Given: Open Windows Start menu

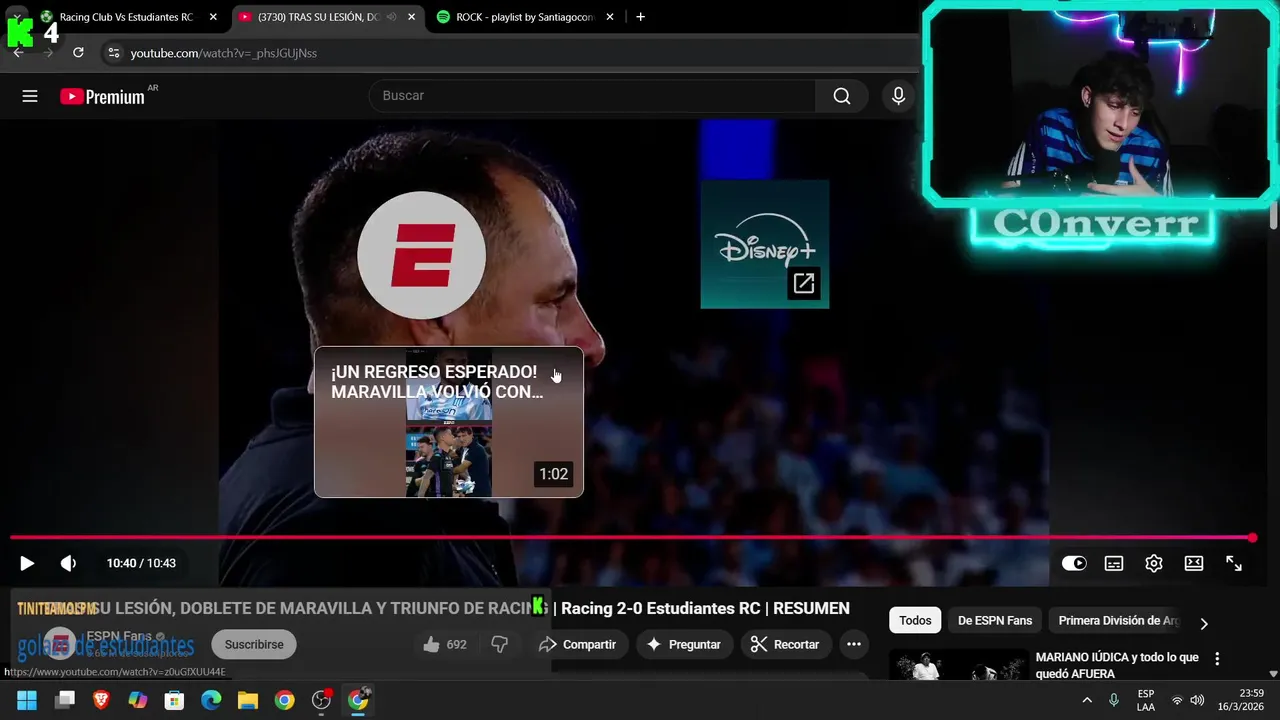Looking at the screenshot, I should (x=27, y=700).
